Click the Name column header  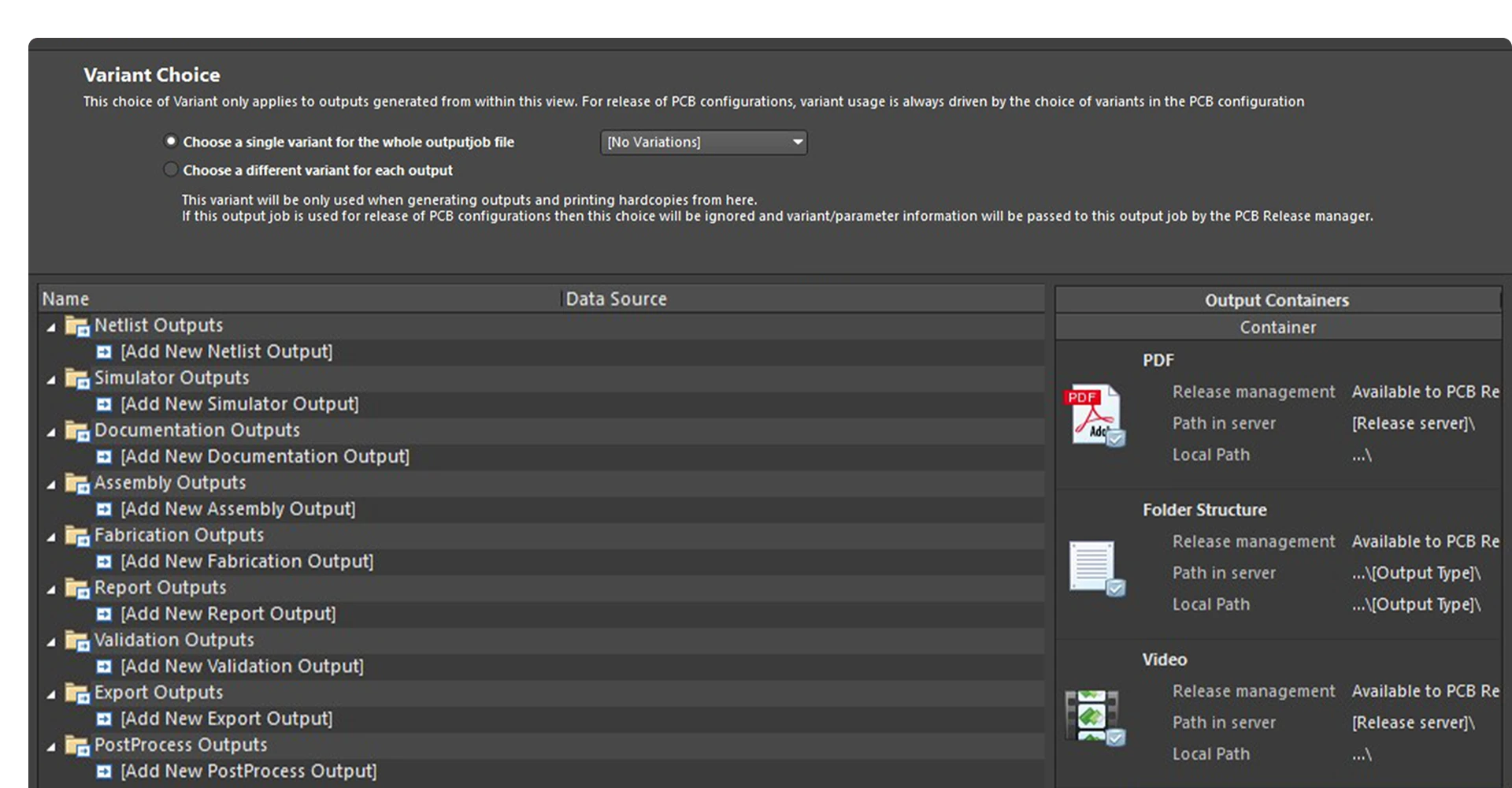pyautogui.click(x=299, y=299)
